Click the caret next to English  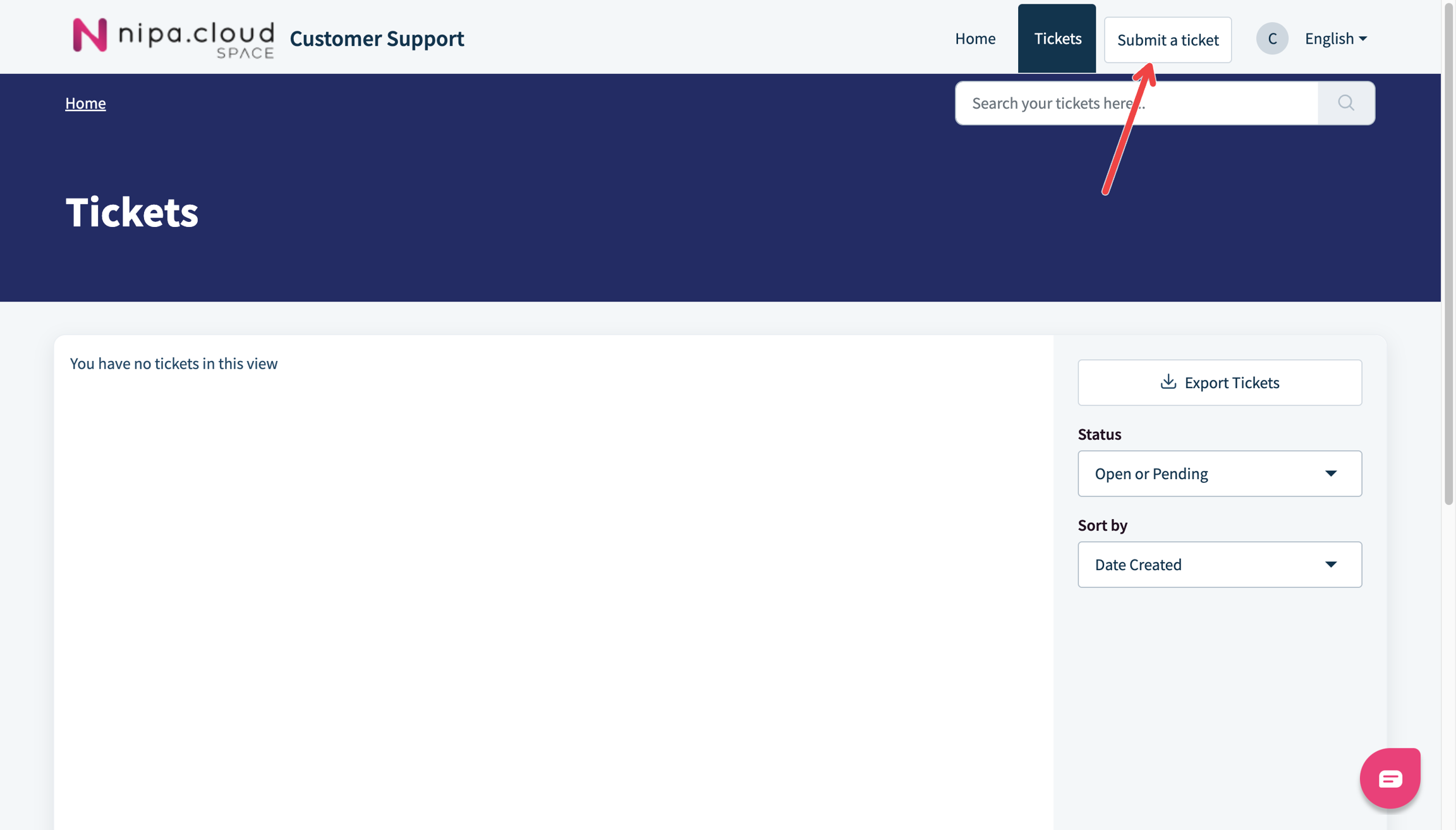1363,39
